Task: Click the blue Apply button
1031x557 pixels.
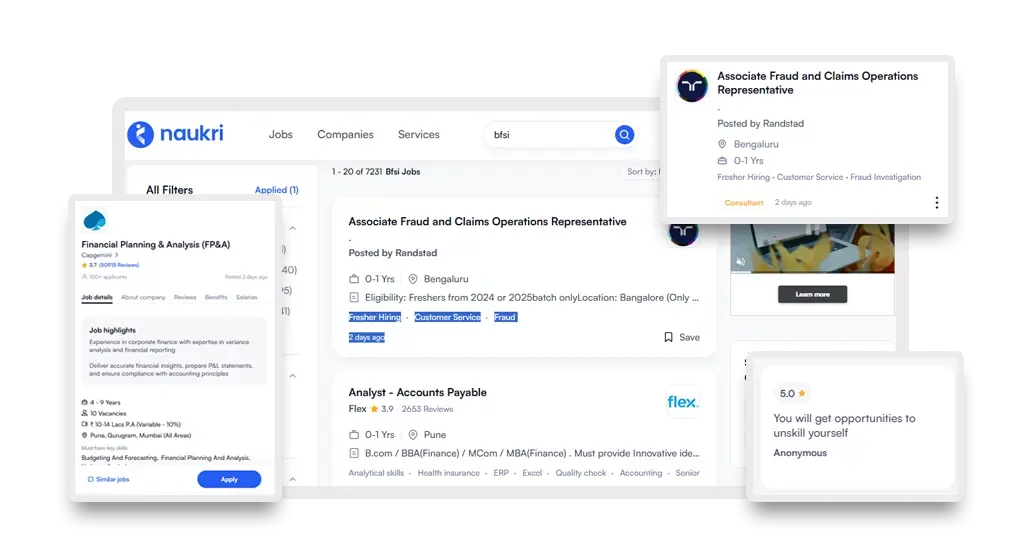Action: pyautogui.click(x=229, y=479)
